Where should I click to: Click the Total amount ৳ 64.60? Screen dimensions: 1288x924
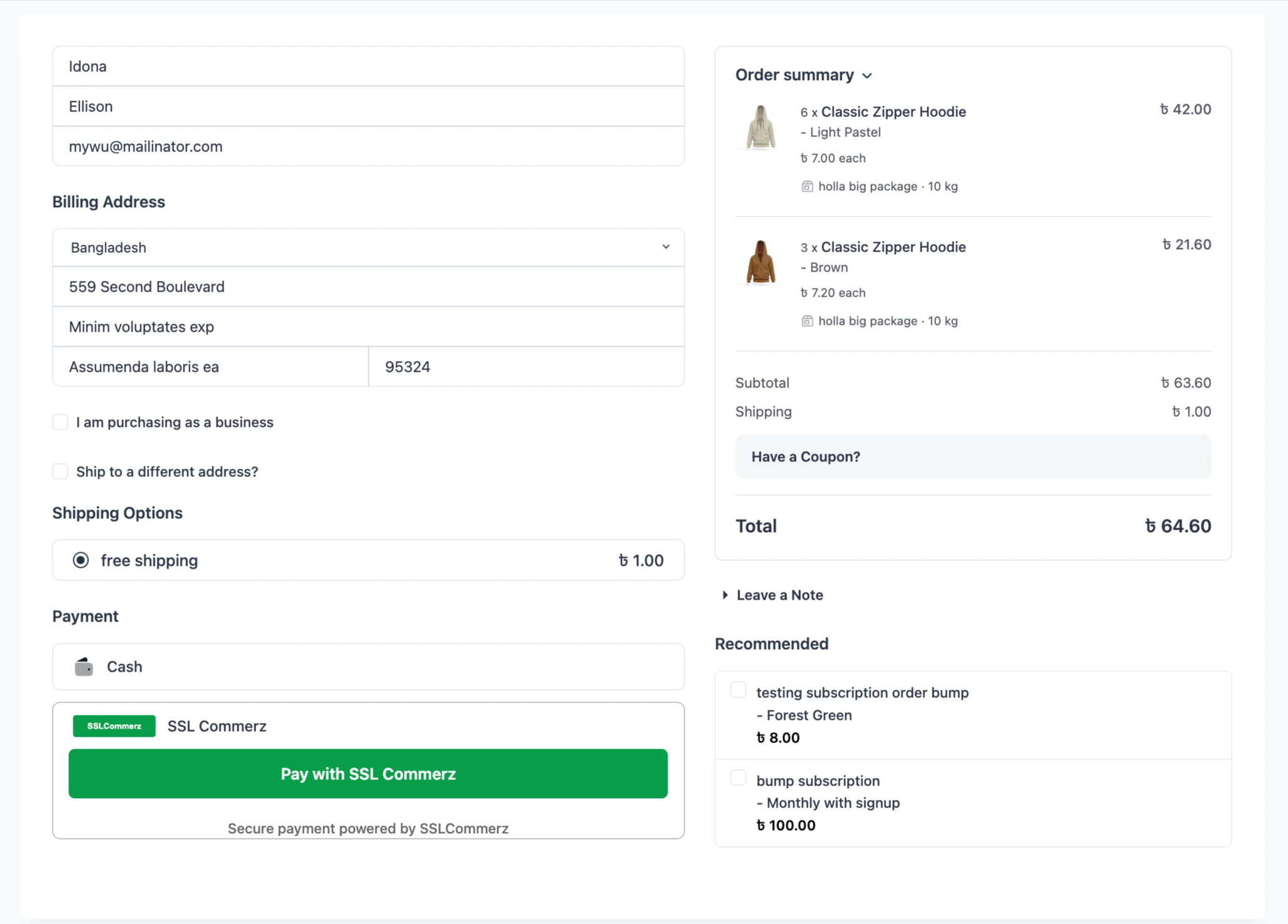tap(1178, 526)
